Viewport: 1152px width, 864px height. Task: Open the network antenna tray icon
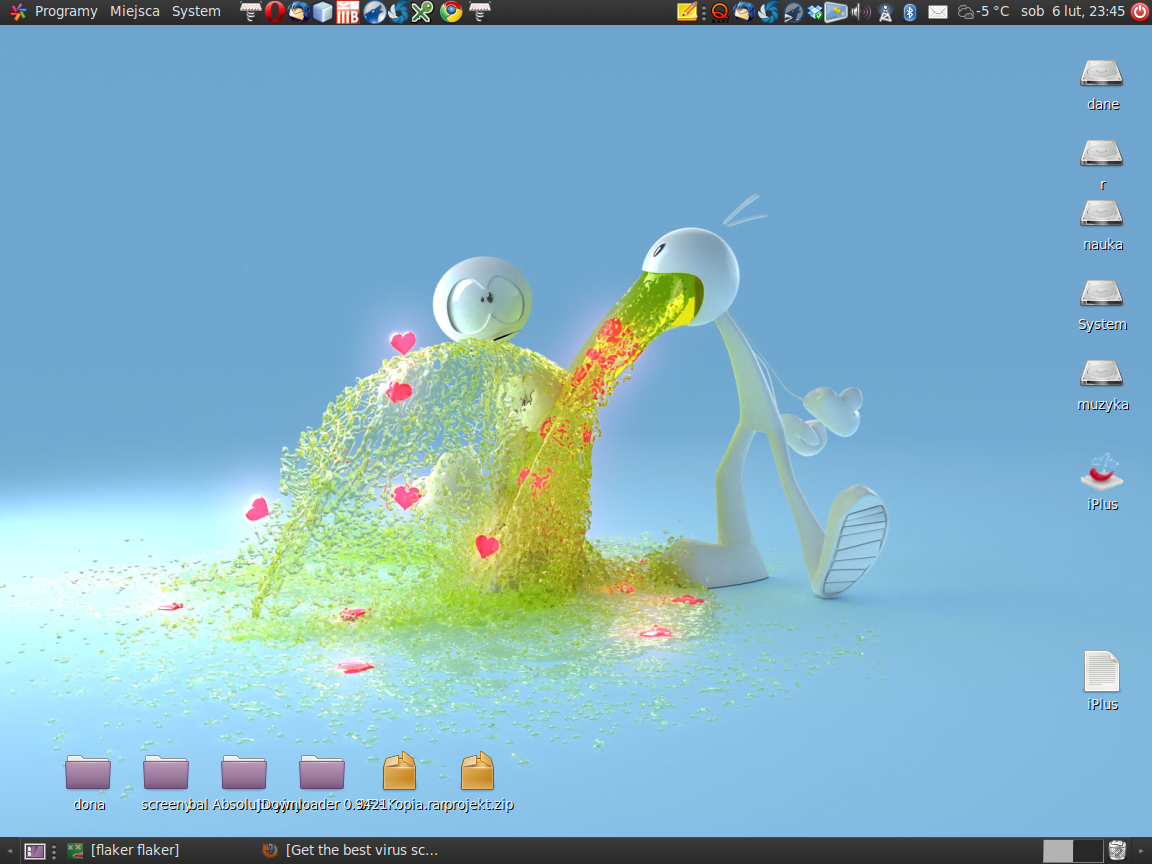click(885, 12)
